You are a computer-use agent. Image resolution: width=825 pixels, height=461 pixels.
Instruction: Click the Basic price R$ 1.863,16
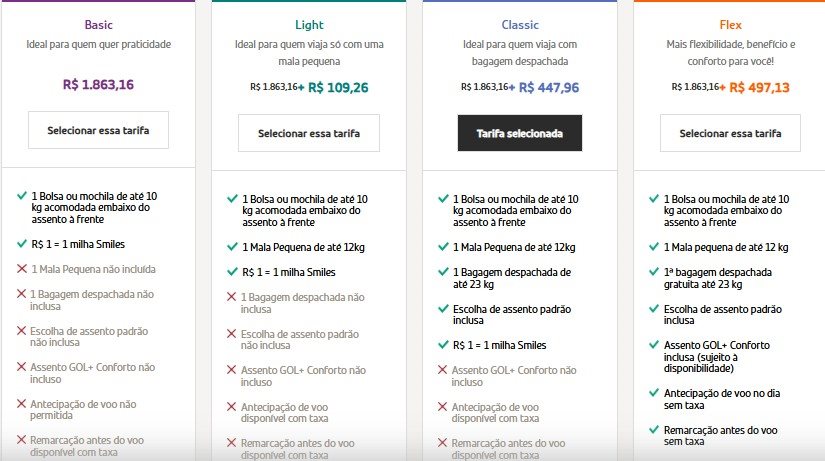point(98,84)
